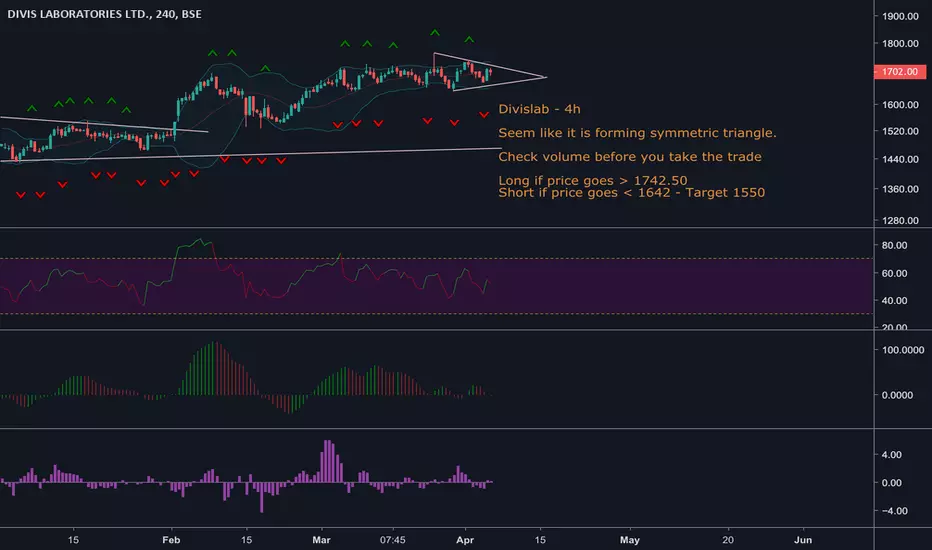This screenshot has width=932, height=550.
Task: Click the 1600.00 price axis label
Action: (x=900, y=105)
